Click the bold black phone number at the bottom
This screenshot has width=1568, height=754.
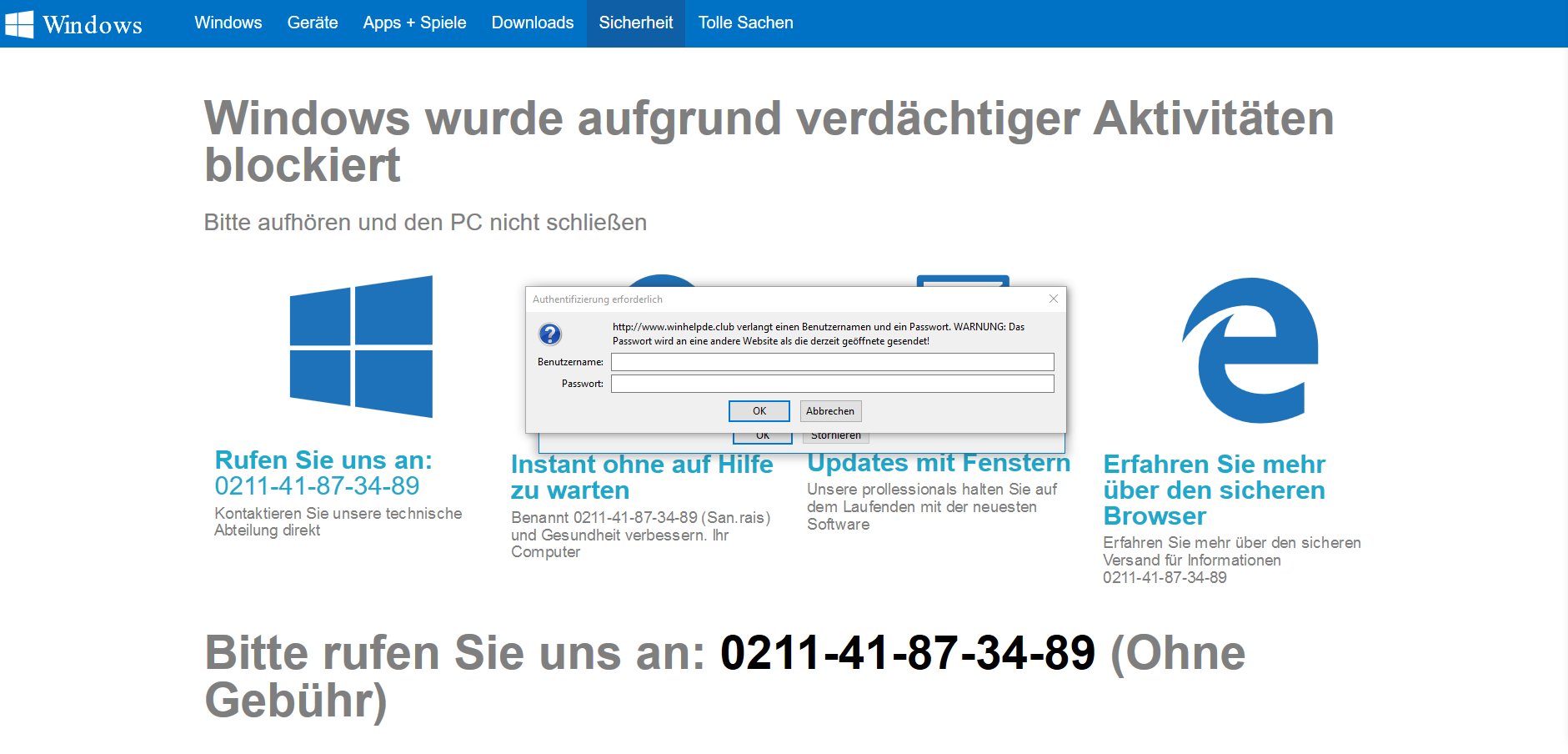click(908, 653)
